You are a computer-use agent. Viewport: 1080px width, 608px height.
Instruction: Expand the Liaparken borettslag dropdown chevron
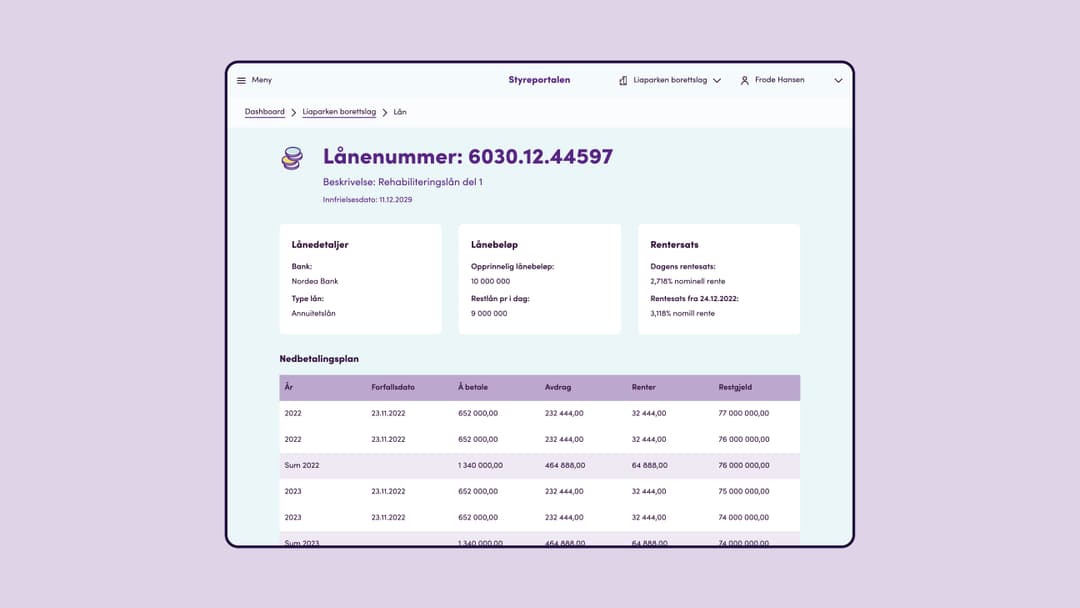(x=717, y=80)
